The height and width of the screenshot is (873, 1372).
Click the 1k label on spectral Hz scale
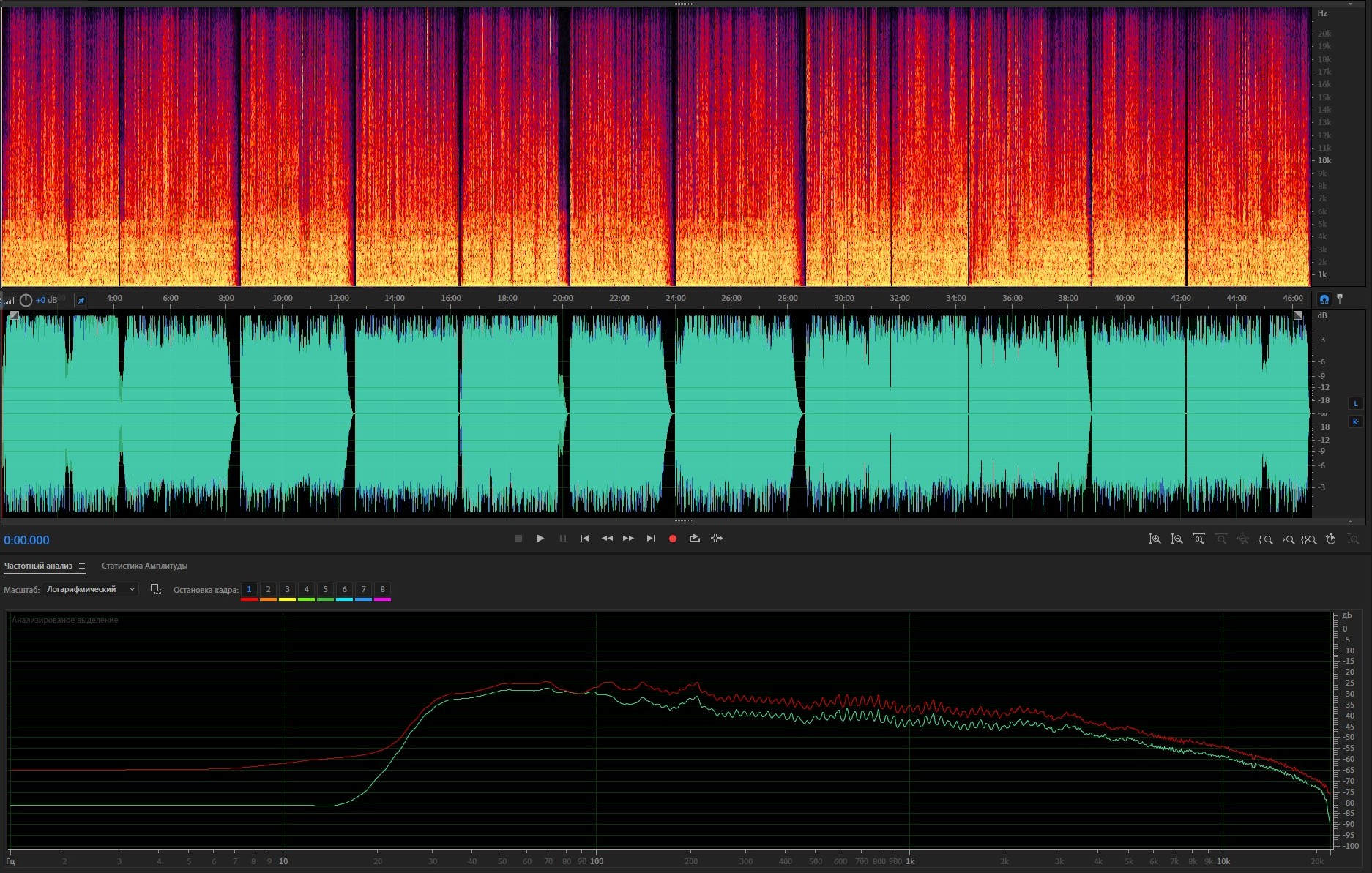pyautogui.click(x=1322, y=274)
